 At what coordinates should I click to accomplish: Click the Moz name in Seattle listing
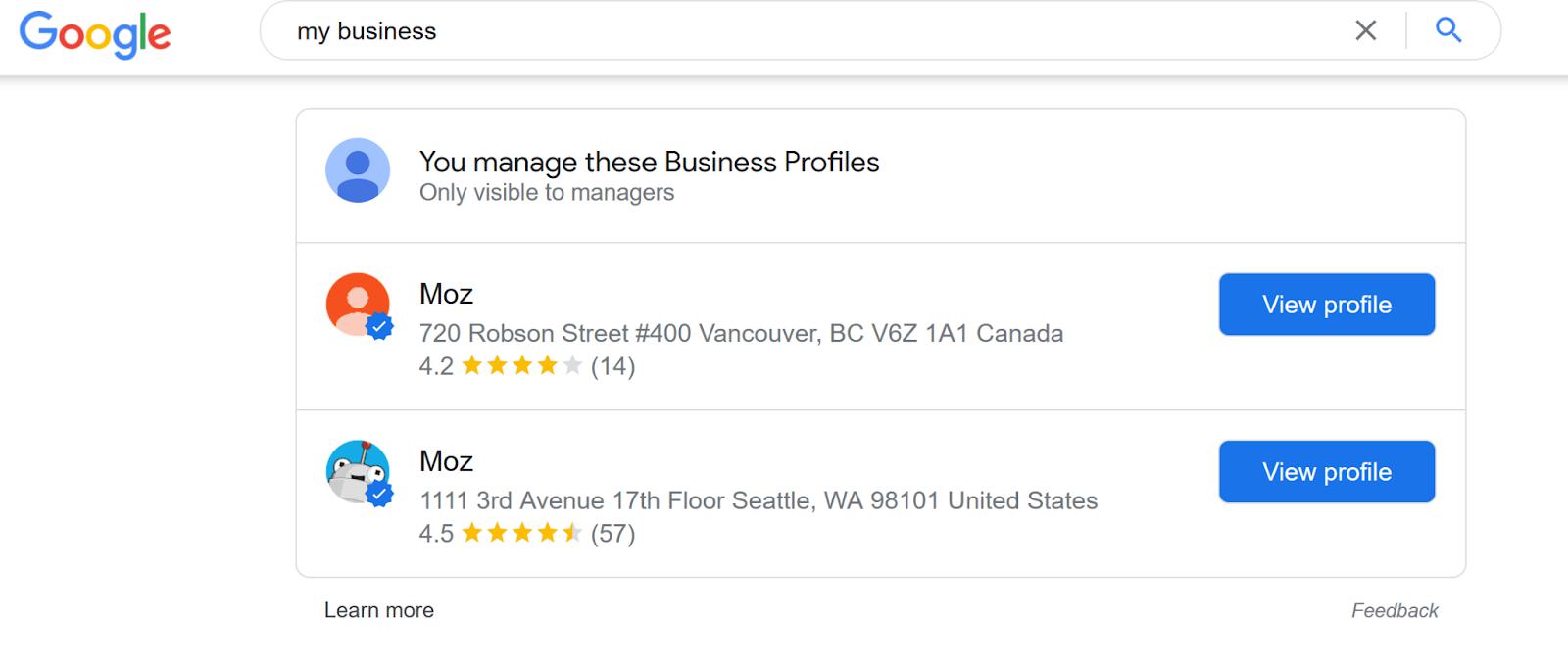pyautogui.click(x=446, y=461)
